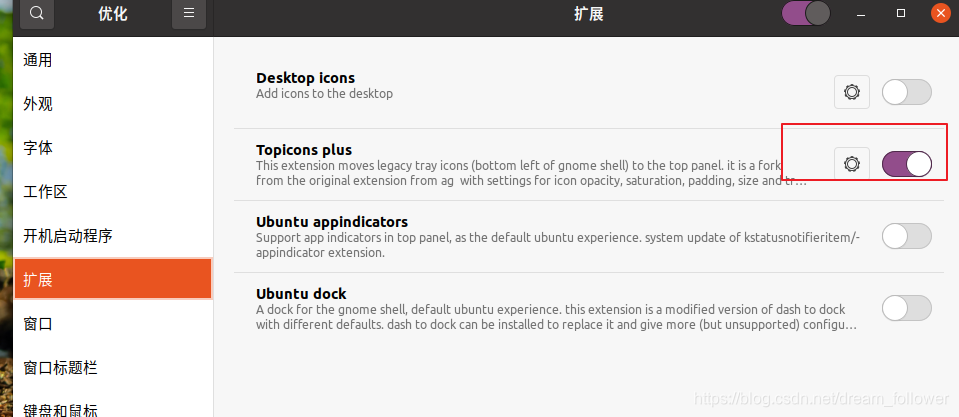Select the highlighted 扩展 sidebar item
The image size is (959, 417).
point(113,279)
